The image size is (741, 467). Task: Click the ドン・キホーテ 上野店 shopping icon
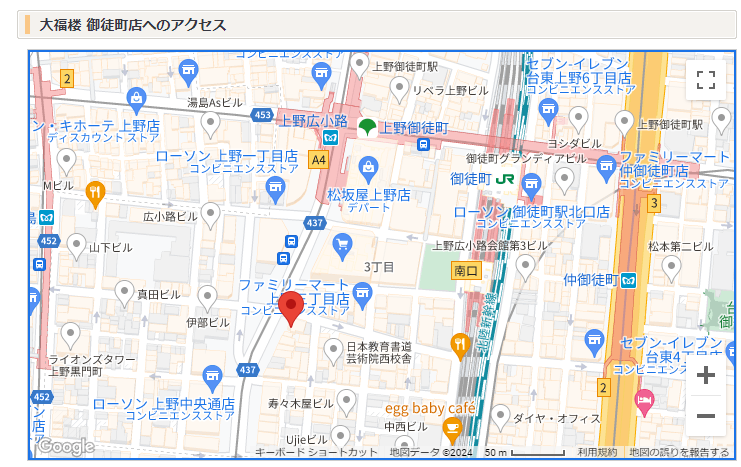coord(136,101)
